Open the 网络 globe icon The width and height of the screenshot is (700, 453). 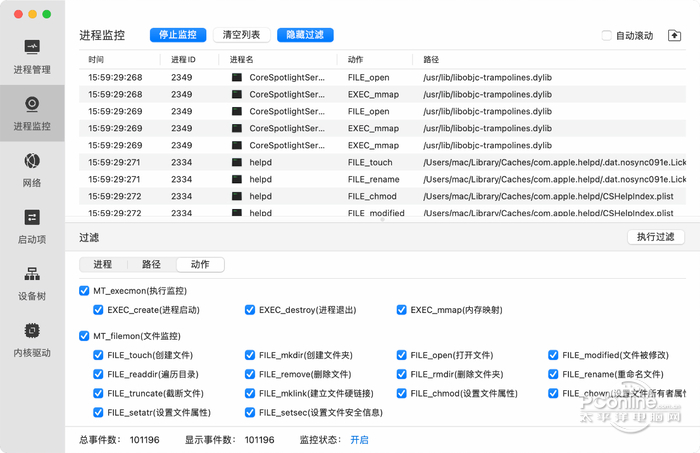point(32,161)
